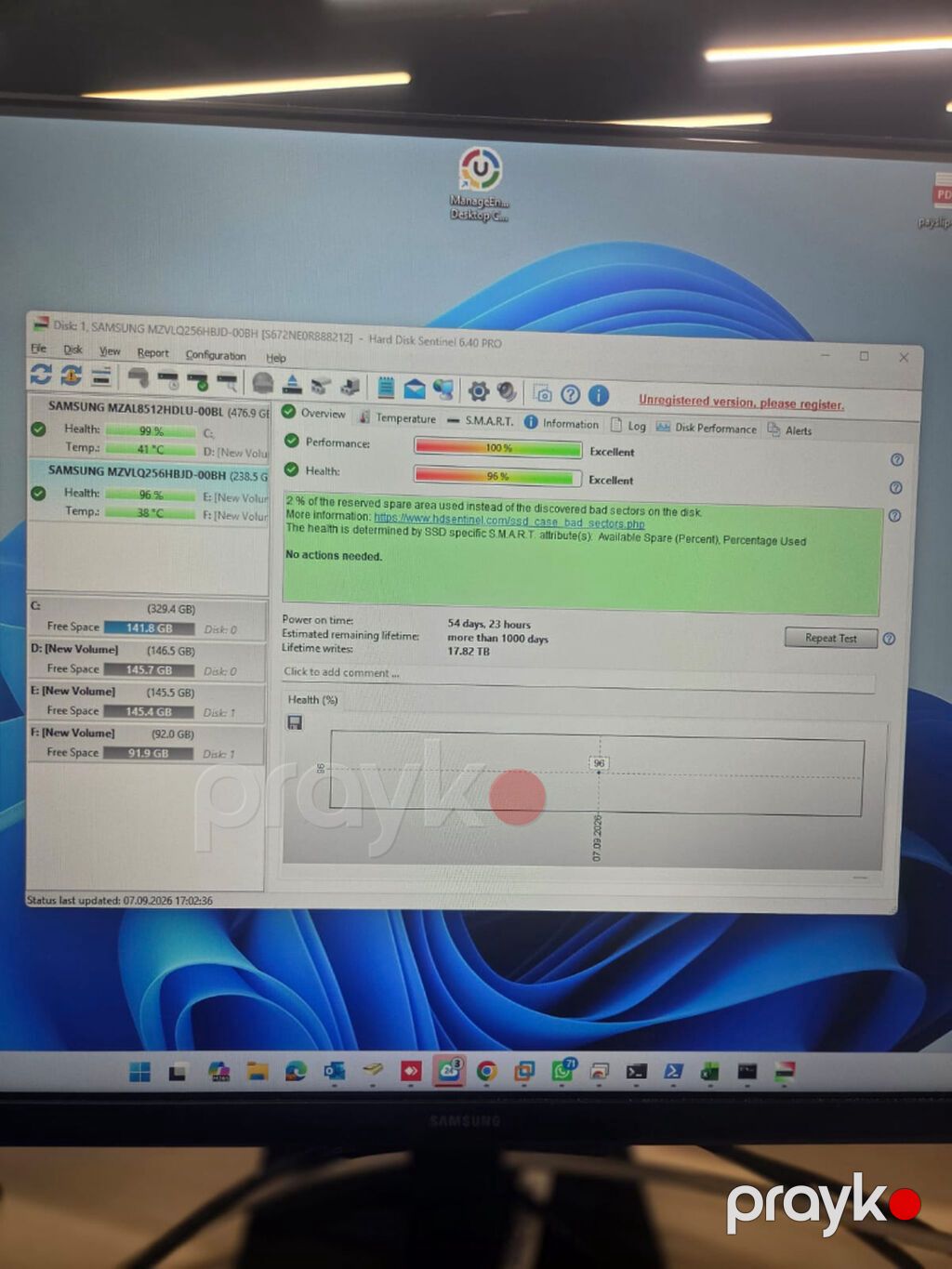Click the Repeat Test button

tap(830, 638)
